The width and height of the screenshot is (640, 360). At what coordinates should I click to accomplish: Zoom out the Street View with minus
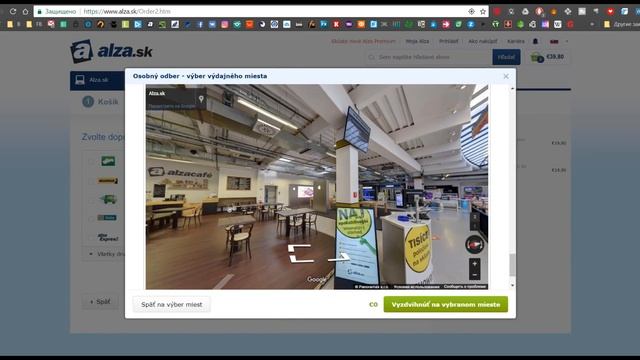point(474,275)
